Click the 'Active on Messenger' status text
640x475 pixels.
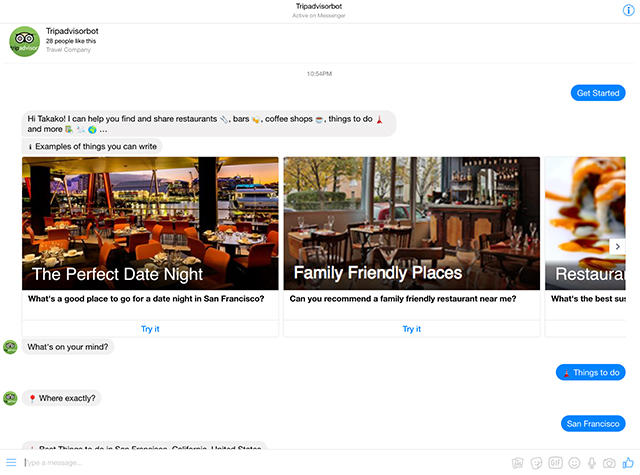(319, 16)
